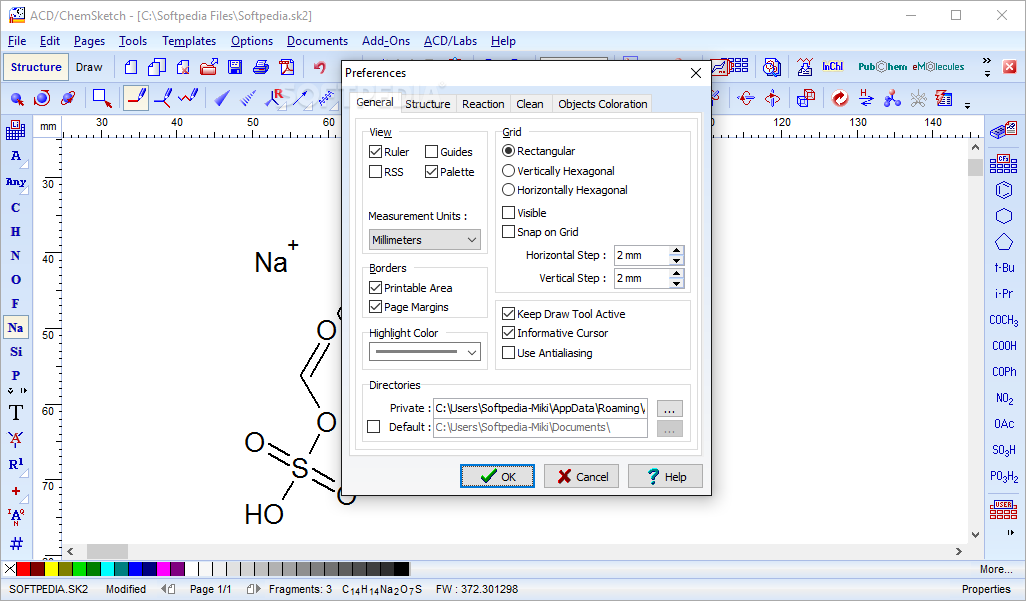
Task: Open Properties in the status bar
Action: click(x=986, y=589)
